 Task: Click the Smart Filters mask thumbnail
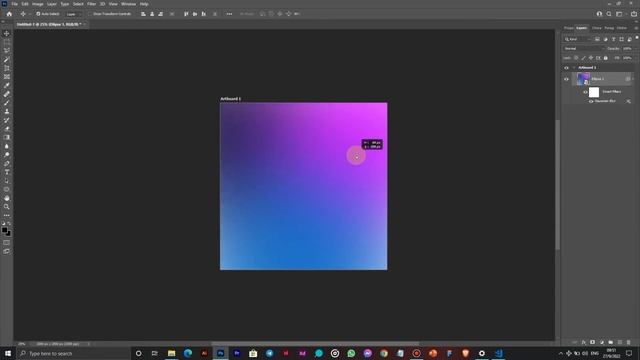click(x=594, y=92)
